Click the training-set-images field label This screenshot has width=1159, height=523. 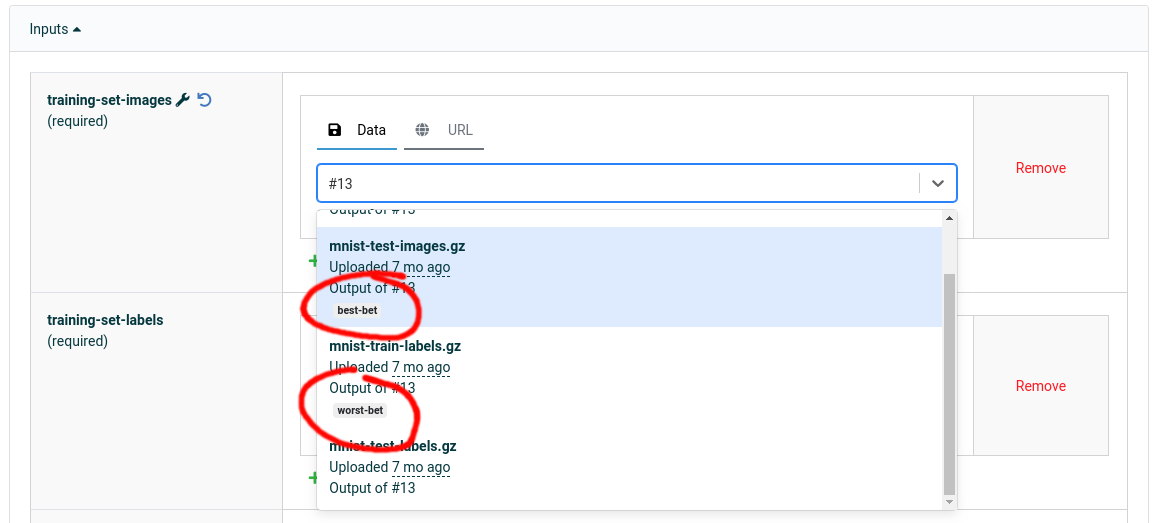point(109,100)
